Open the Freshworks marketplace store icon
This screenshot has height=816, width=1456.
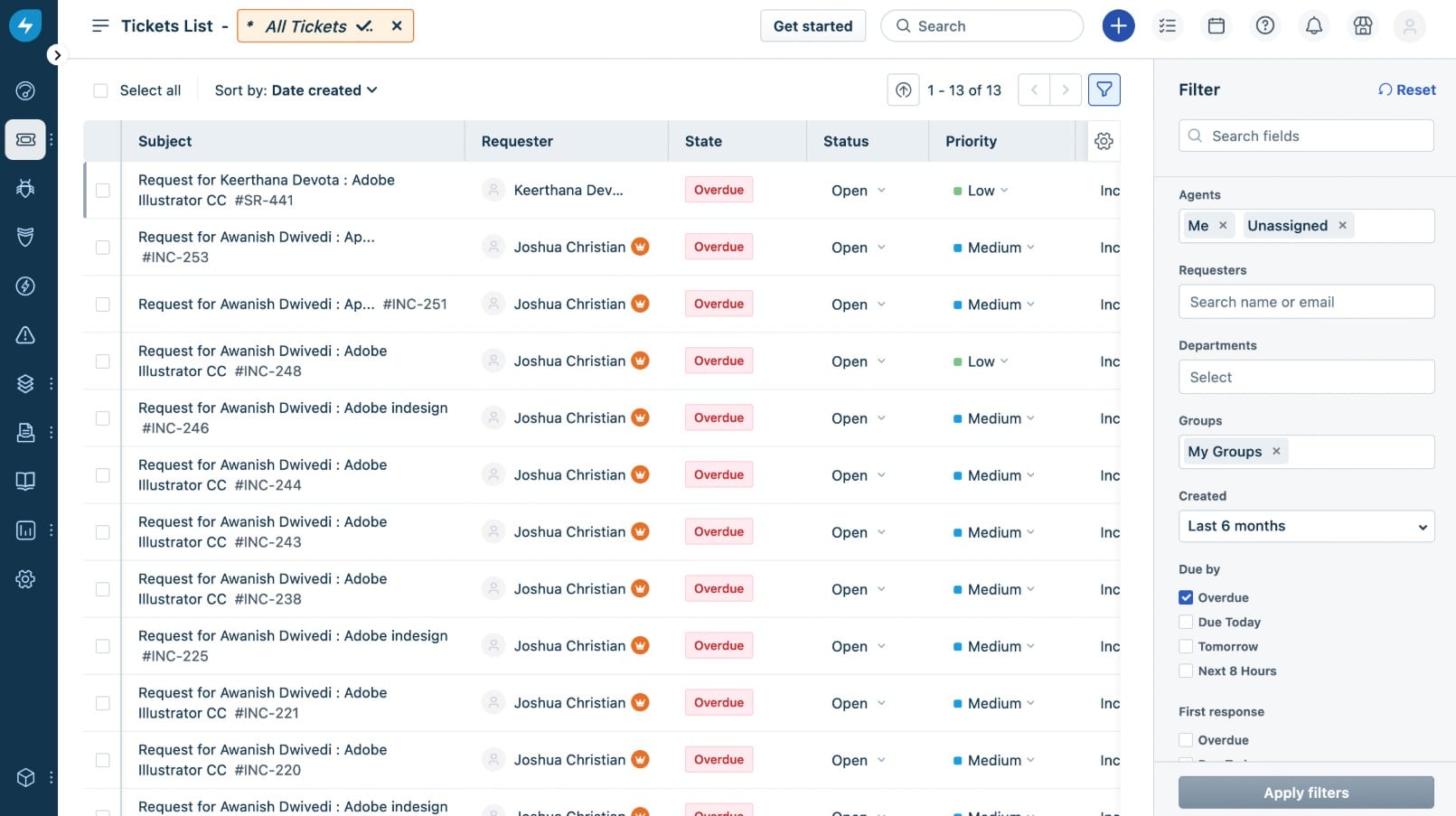pos(1362,25)
